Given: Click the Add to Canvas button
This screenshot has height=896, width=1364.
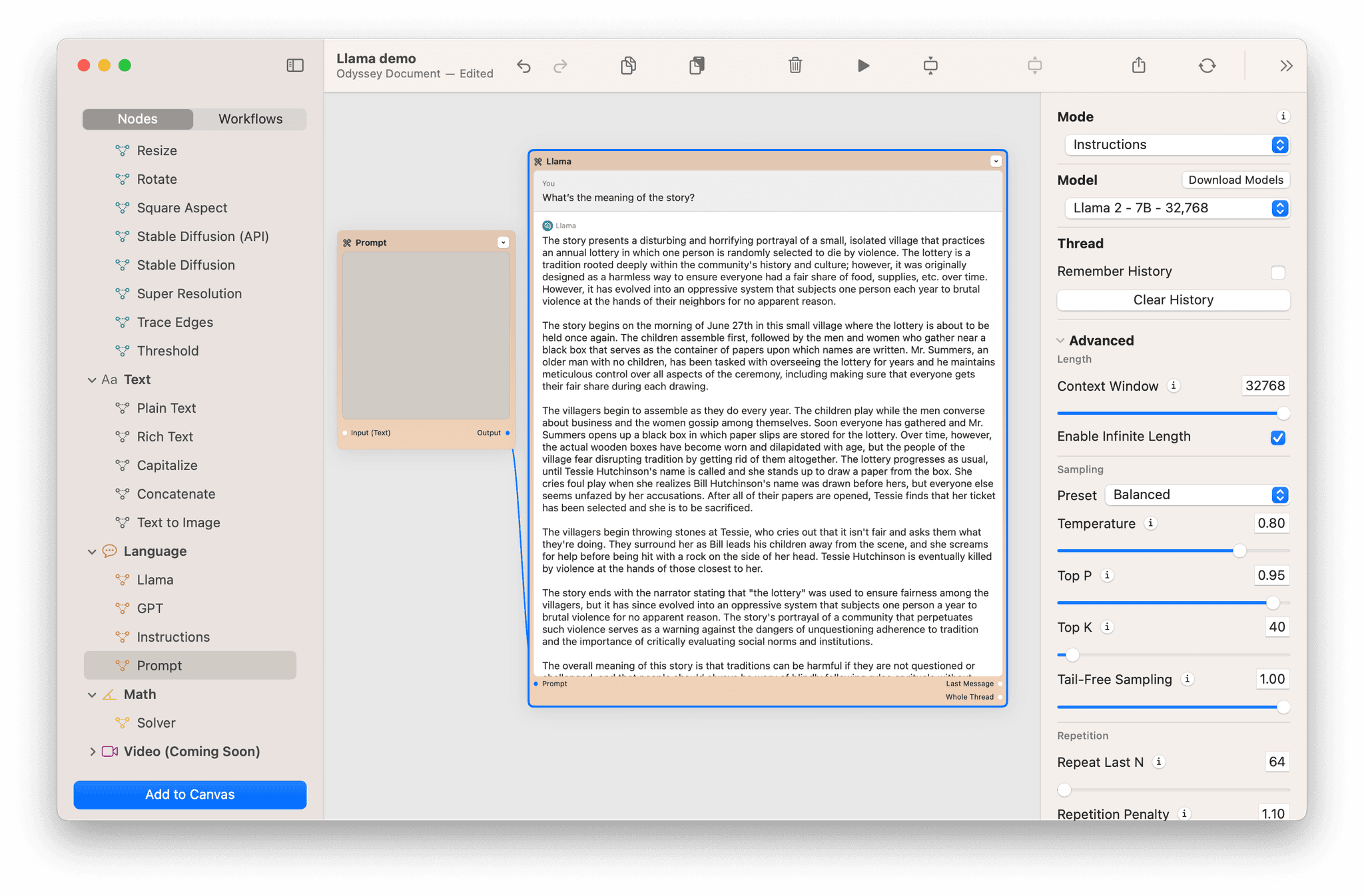Looking at the screenshot, I should pyautogui.click(x=190, y=795).
